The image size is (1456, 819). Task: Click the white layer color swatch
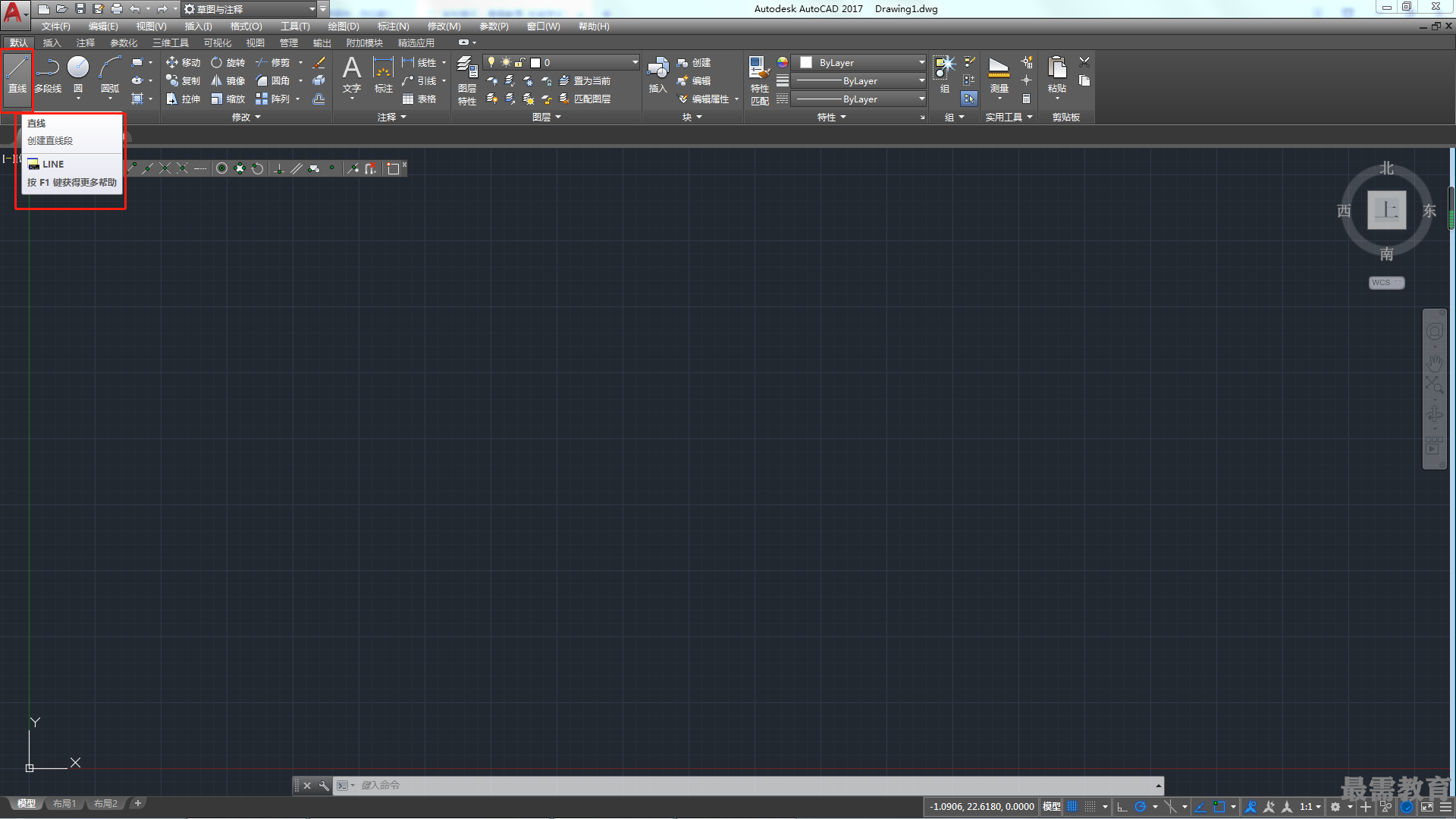click(535, 63)
